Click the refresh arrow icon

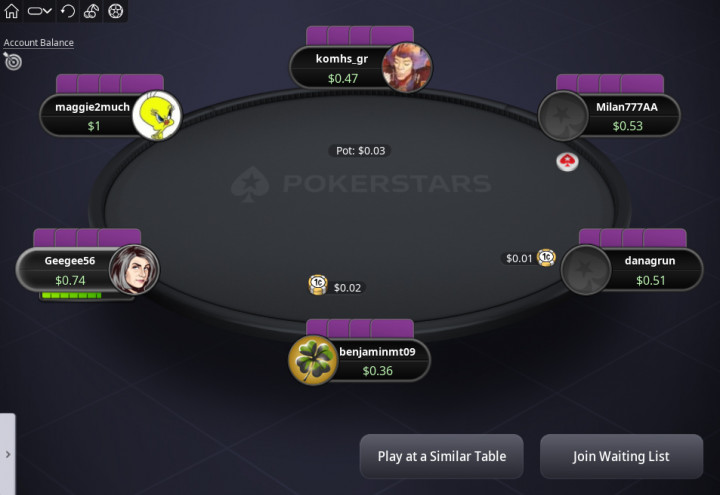[68, 11]
